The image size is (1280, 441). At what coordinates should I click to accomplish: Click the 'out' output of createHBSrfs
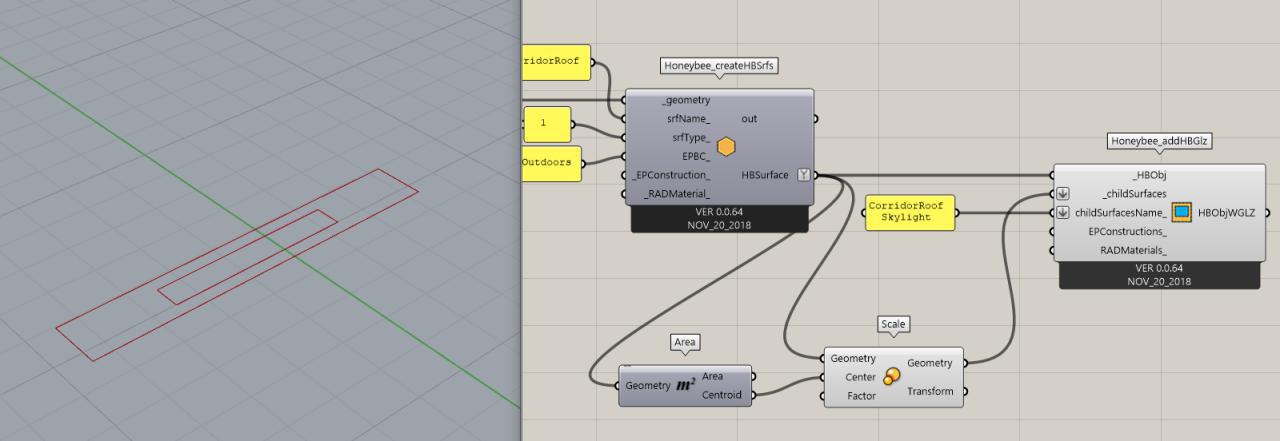tap(749, 119)
